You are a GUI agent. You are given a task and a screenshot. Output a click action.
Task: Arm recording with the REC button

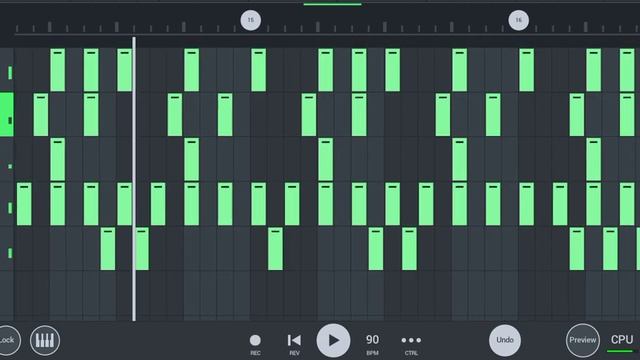coord(255,344)
